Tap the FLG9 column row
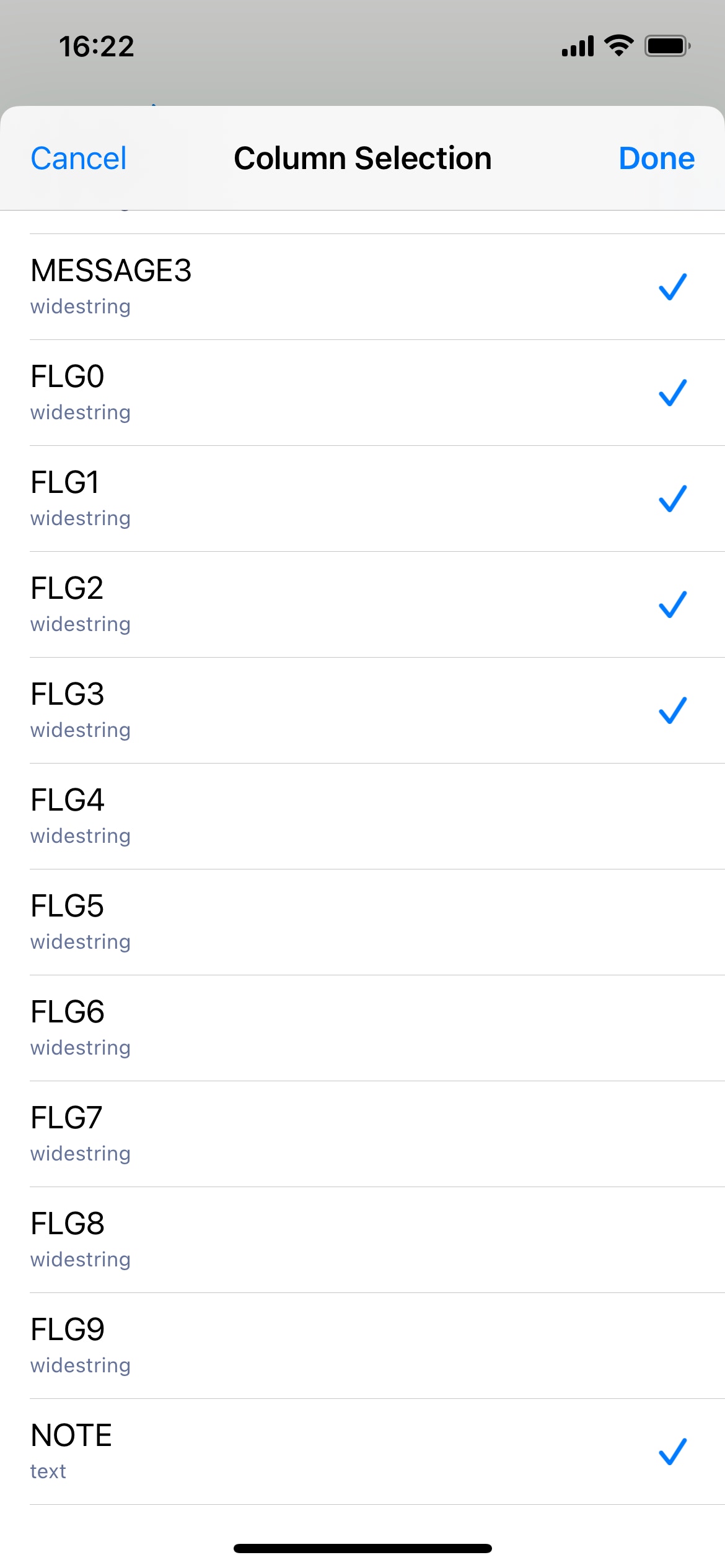 point(362,1346)
